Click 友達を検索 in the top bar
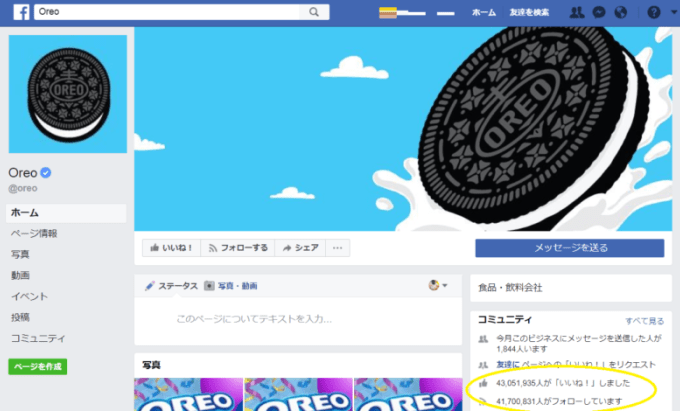680x411 pixels. tap(529, 13)
